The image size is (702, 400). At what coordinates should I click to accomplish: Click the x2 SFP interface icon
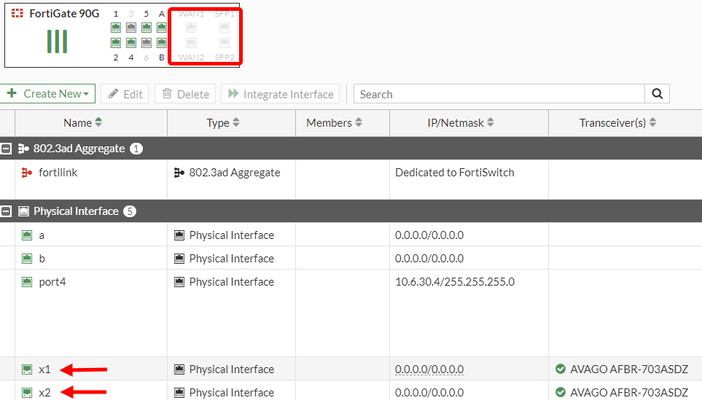[x=27, y=392]
